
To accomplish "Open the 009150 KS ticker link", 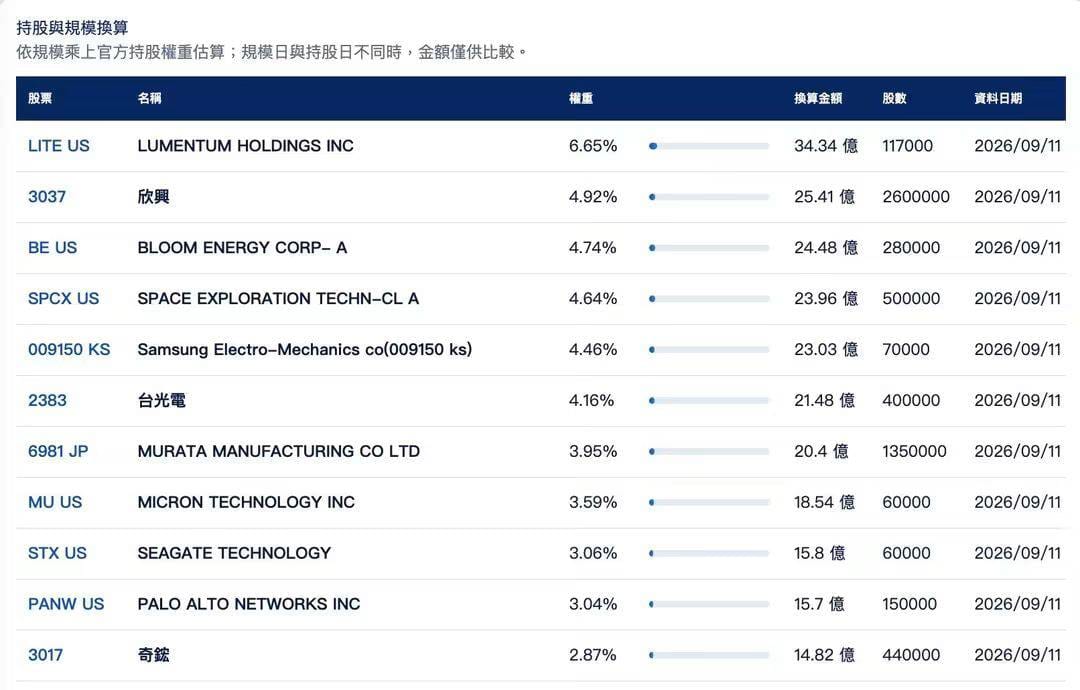I will [69, 350].
